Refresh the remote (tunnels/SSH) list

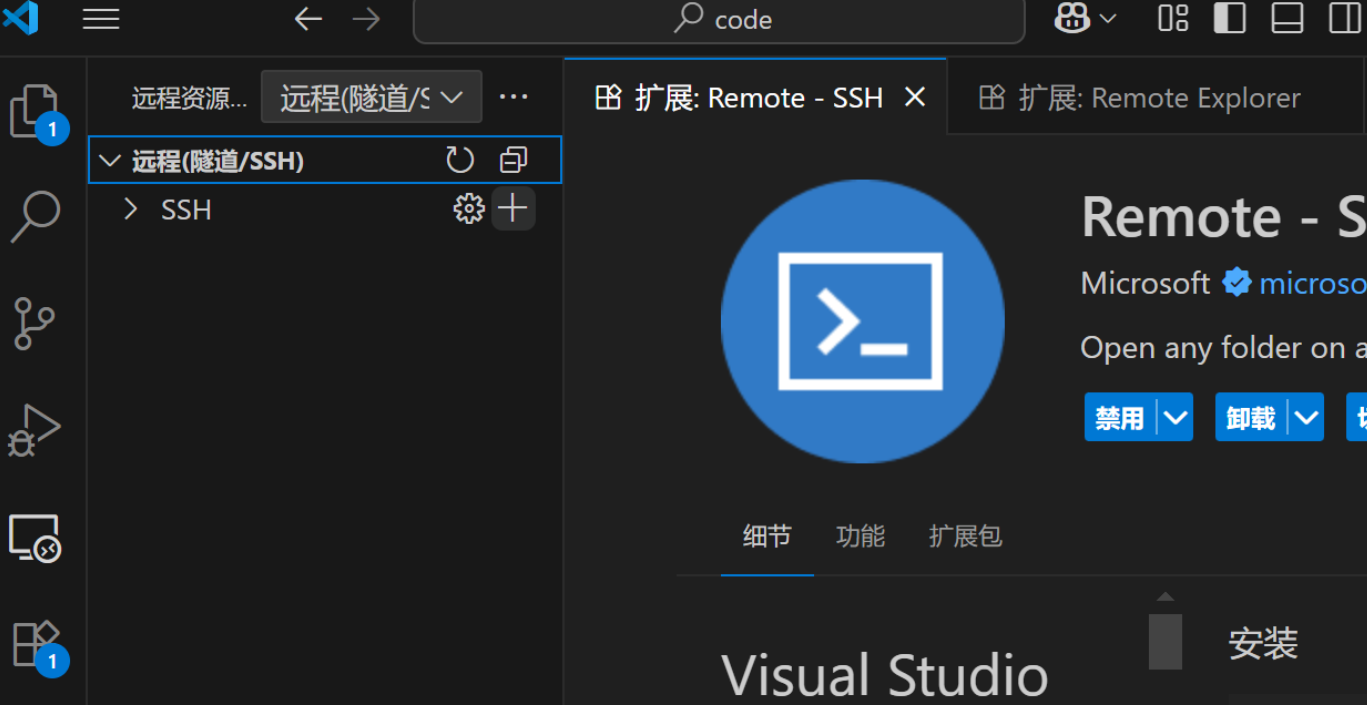click(460, 160)
